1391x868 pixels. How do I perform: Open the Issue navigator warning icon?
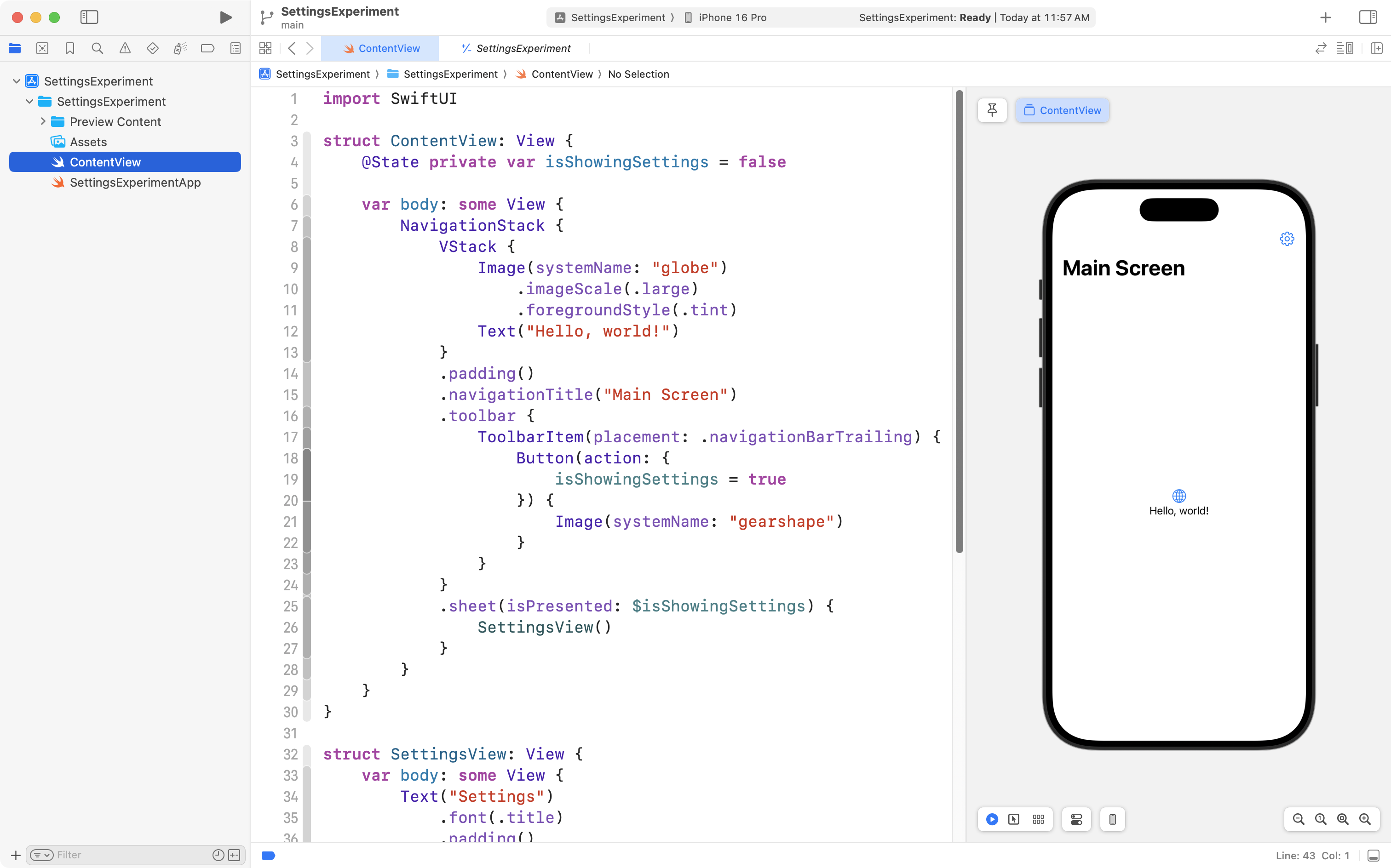click(x=125, y=48)
